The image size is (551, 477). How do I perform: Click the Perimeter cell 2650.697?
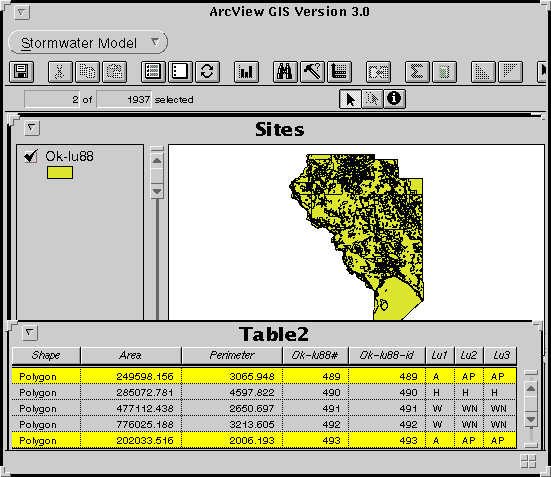pos(232,408)
